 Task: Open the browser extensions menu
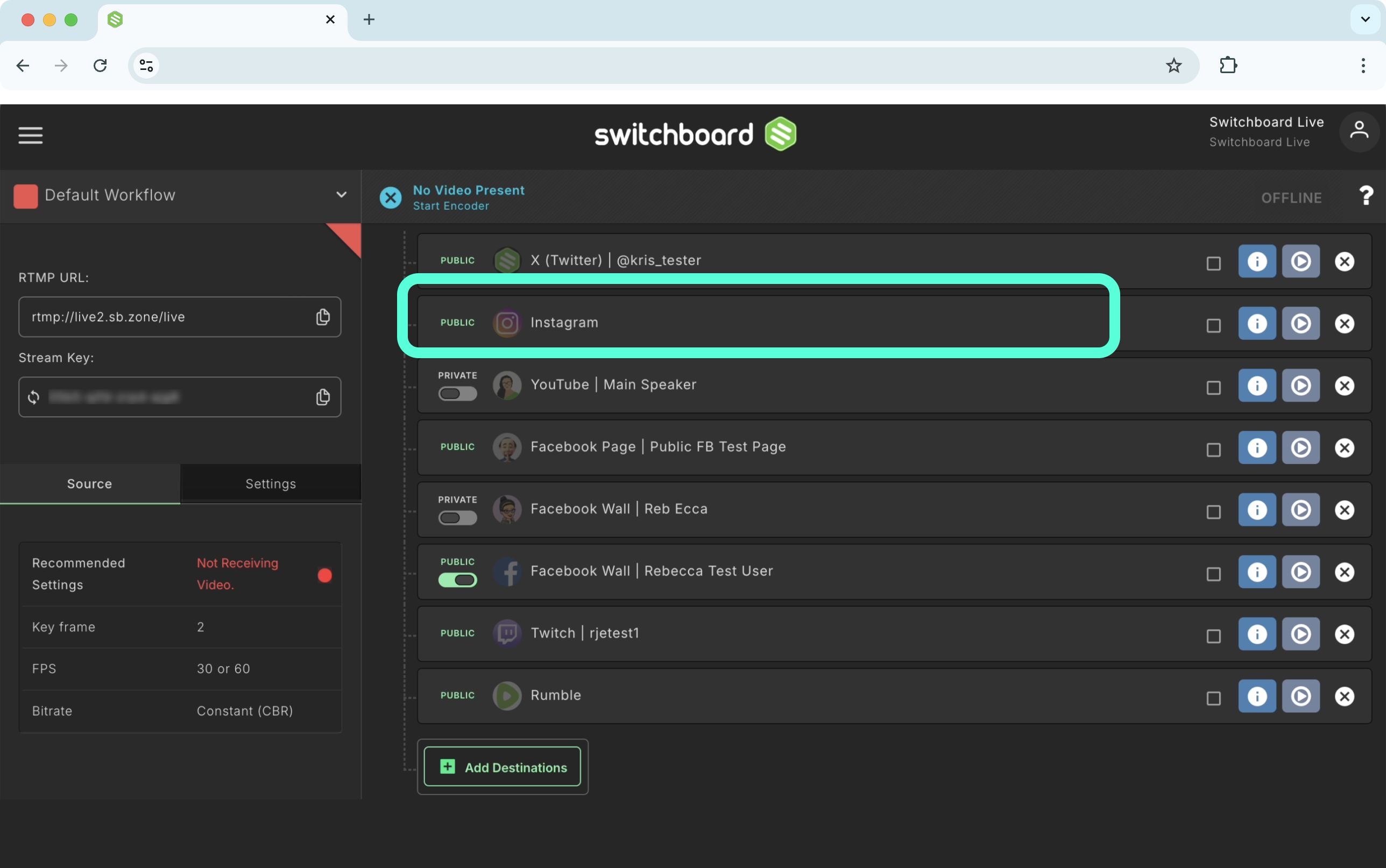(x=1227, y=66)
